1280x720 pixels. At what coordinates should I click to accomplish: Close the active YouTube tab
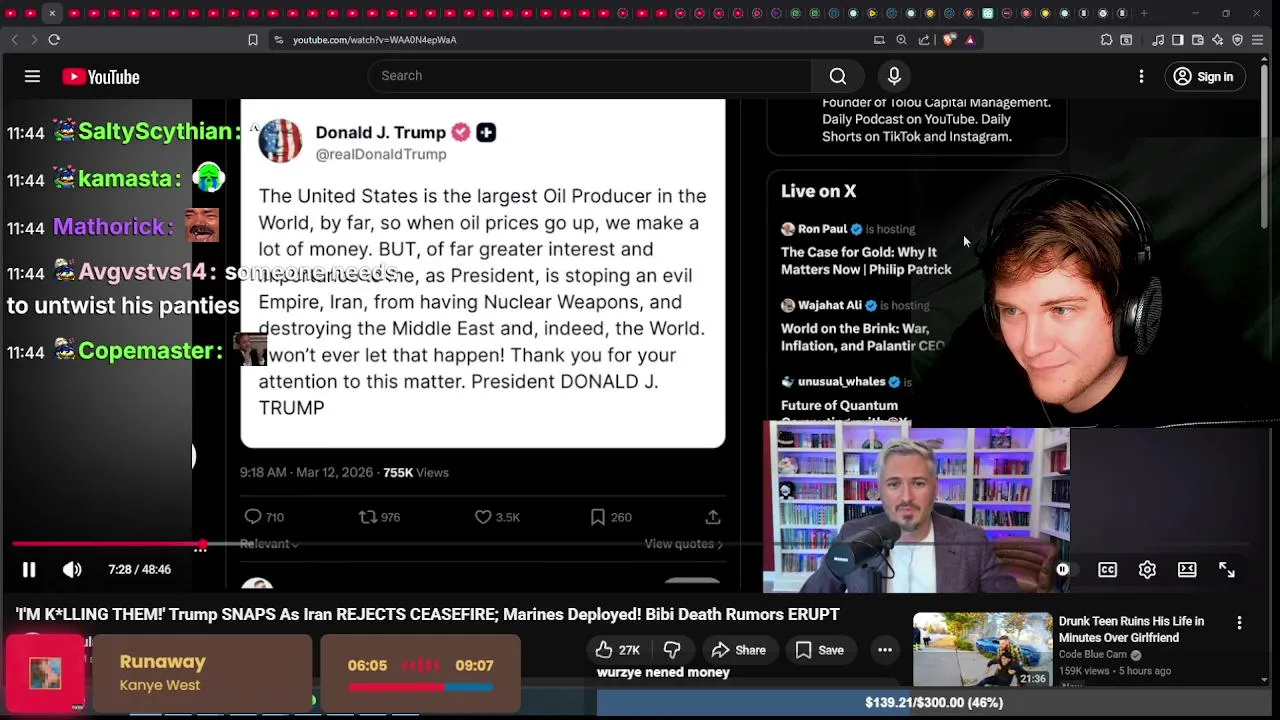click(52, 13)
